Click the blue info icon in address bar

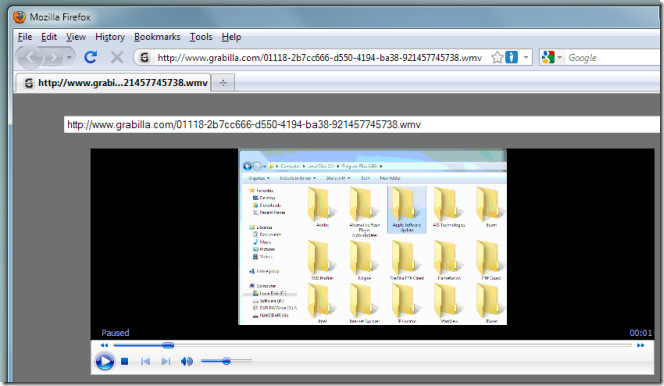[x=512, y=57]
